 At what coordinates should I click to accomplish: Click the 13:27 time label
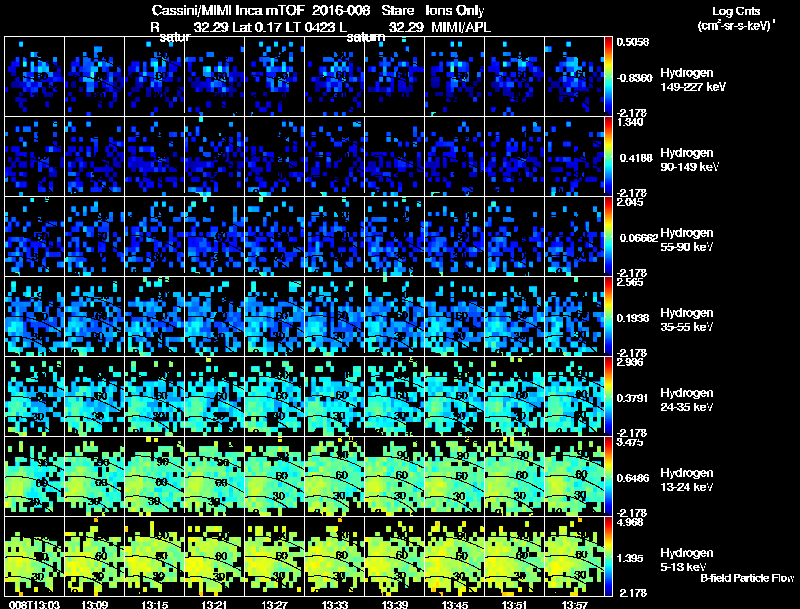coord(274,604)
